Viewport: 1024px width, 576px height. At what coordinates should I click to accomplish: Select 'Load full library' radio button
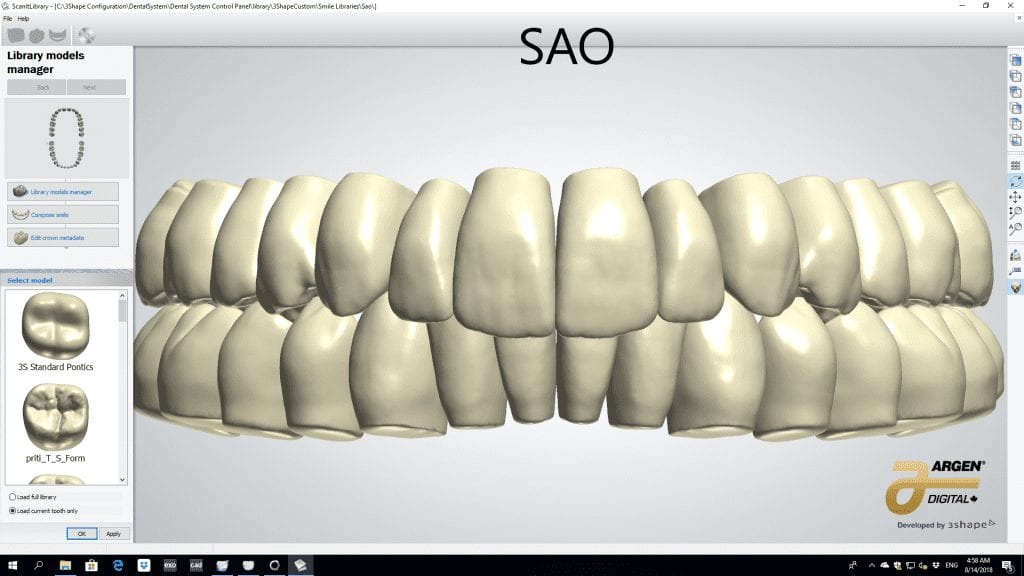[12, 497]
